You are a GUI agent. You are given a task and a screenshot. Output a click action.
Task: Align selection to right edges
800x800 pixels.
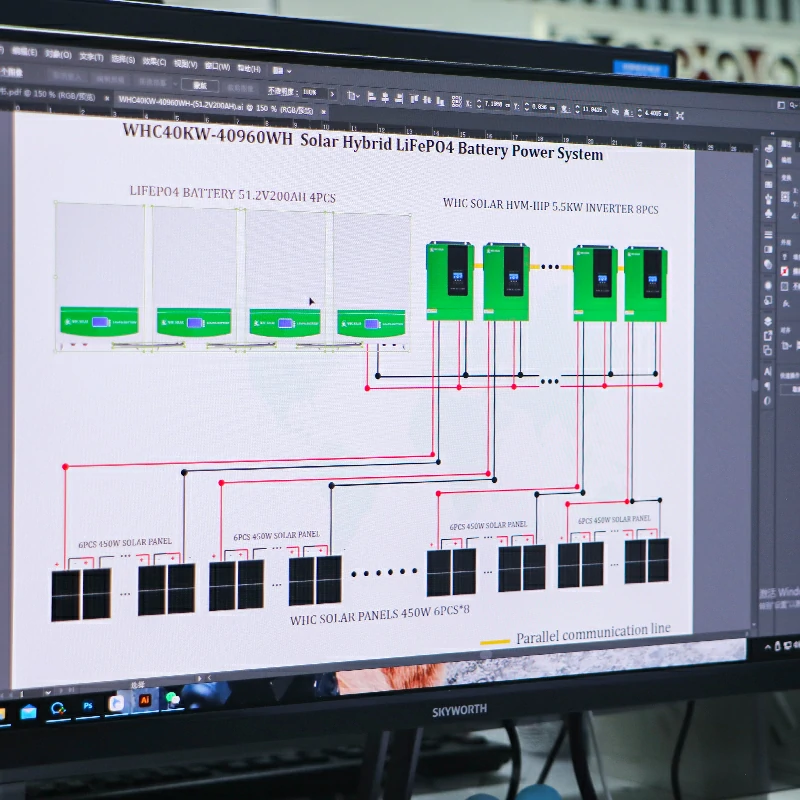(399, 98)
